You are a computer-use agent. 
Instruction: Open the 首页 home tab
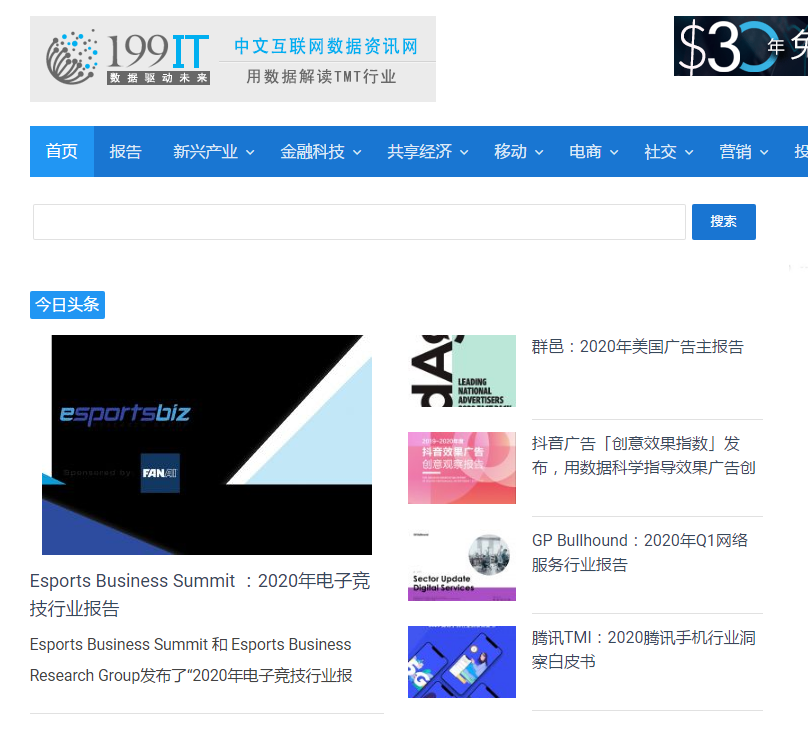pyautogui.click(x=62, y=151)
